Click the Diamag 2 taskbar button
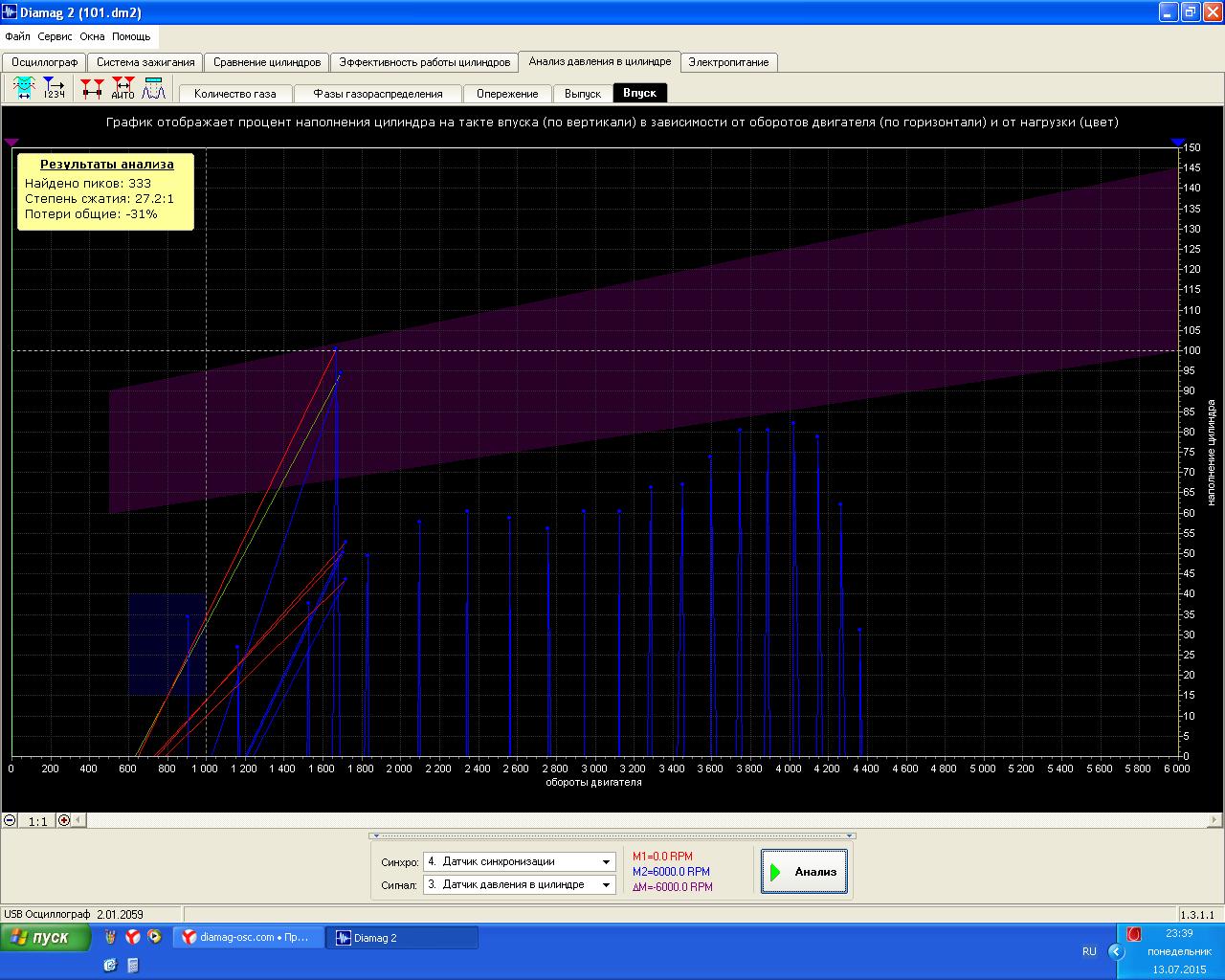1225x980 pixels. (x=401, y=938)
